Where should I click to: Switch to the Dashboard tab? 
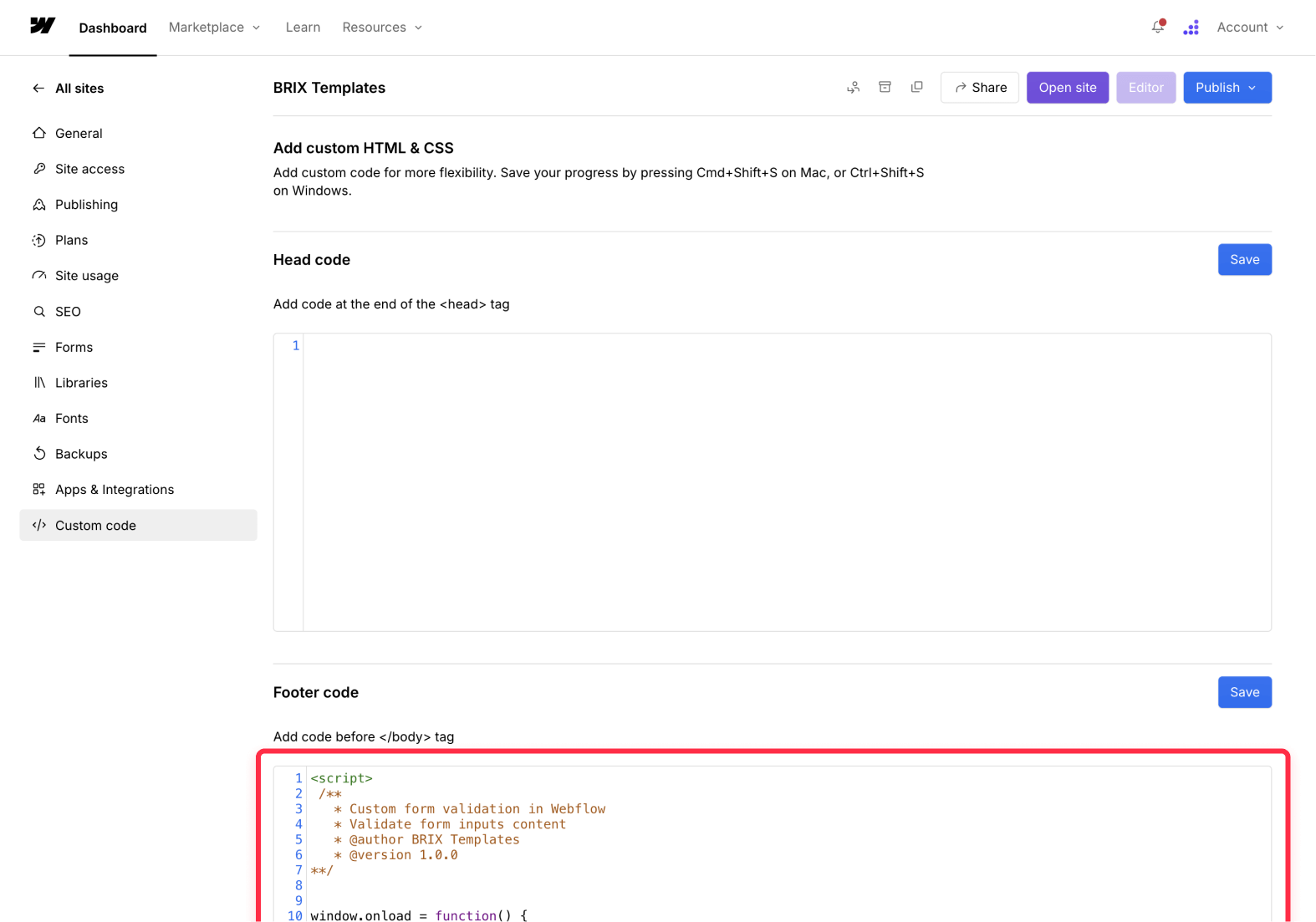pos(113,28)
